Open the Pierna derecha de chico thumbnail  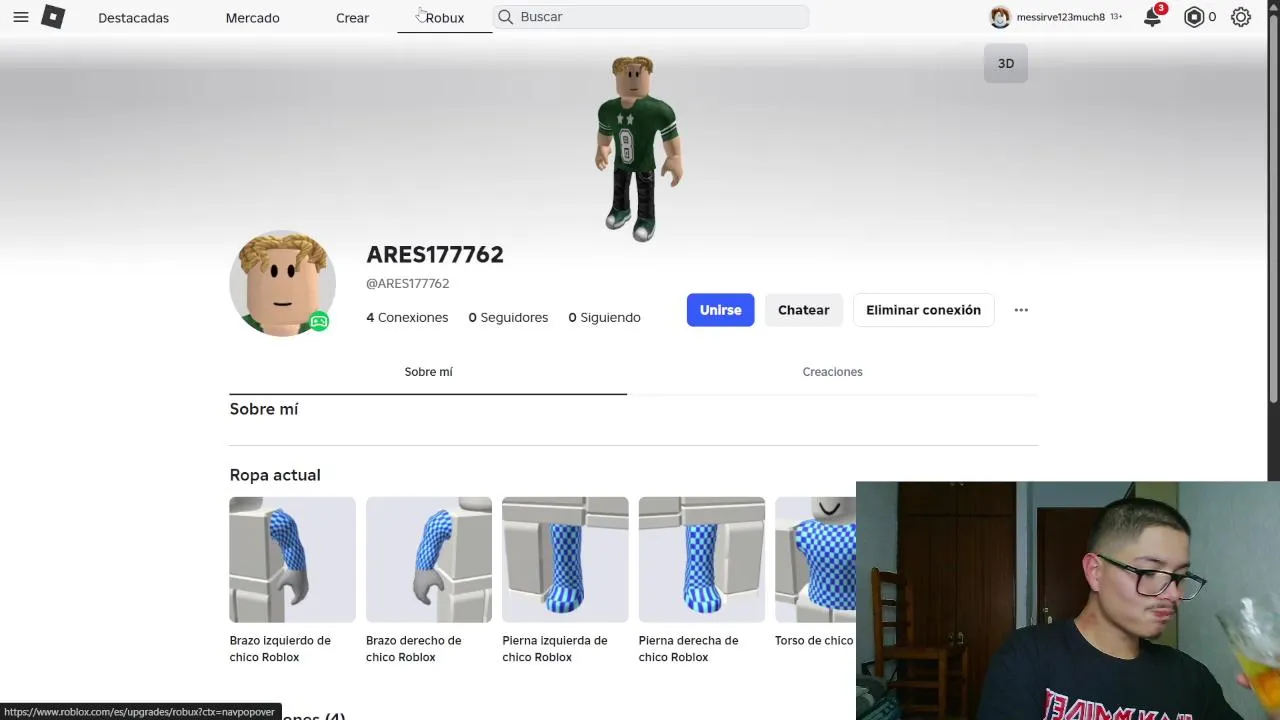click(702, 560)
